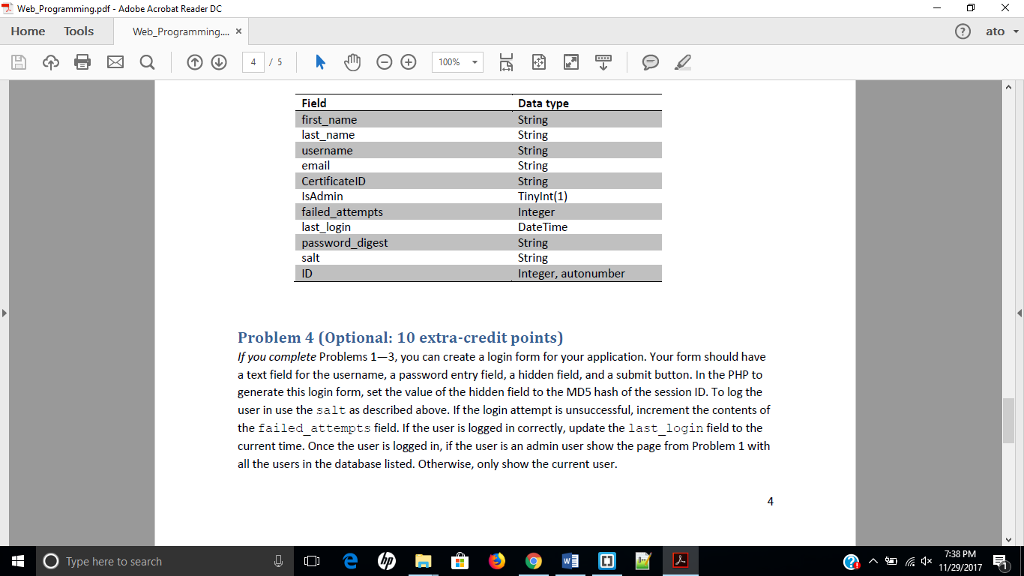Enter full screen mode icon
This screenshot has height=576, width=1024.
tap(571, 62)
